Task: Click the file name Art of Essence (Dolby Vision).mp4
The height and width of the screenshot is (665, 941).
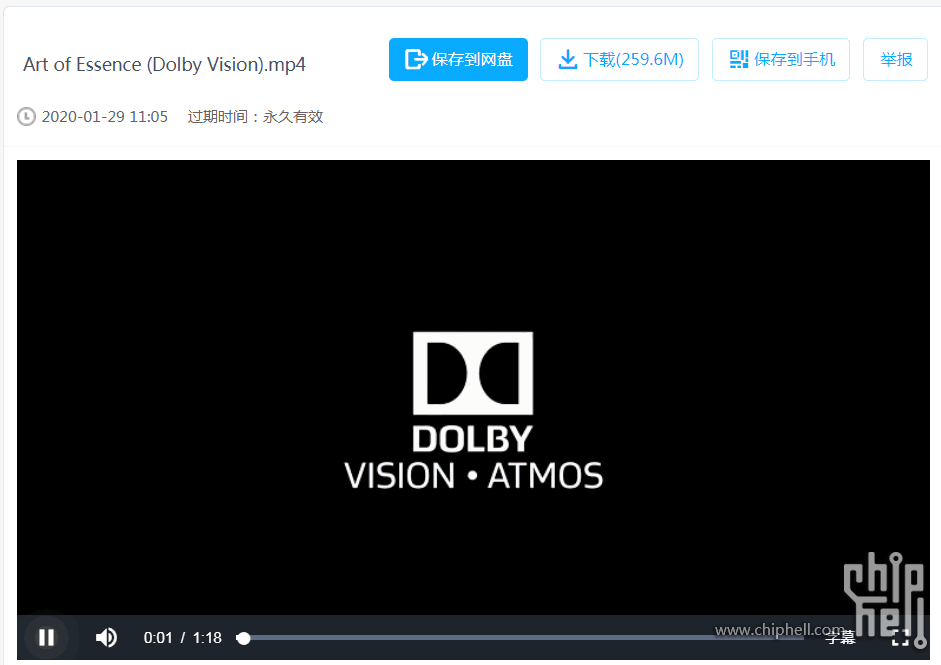Action: point(164,64)
